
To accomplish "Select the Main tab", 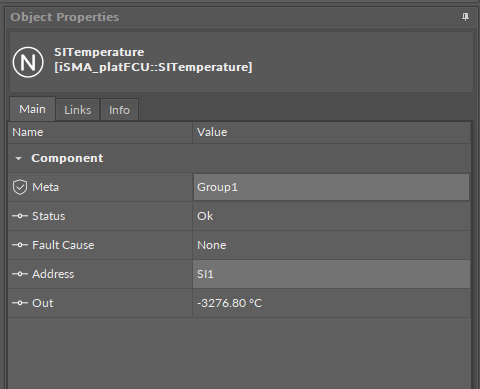I will pyautogui.click(x=32, y=109).
